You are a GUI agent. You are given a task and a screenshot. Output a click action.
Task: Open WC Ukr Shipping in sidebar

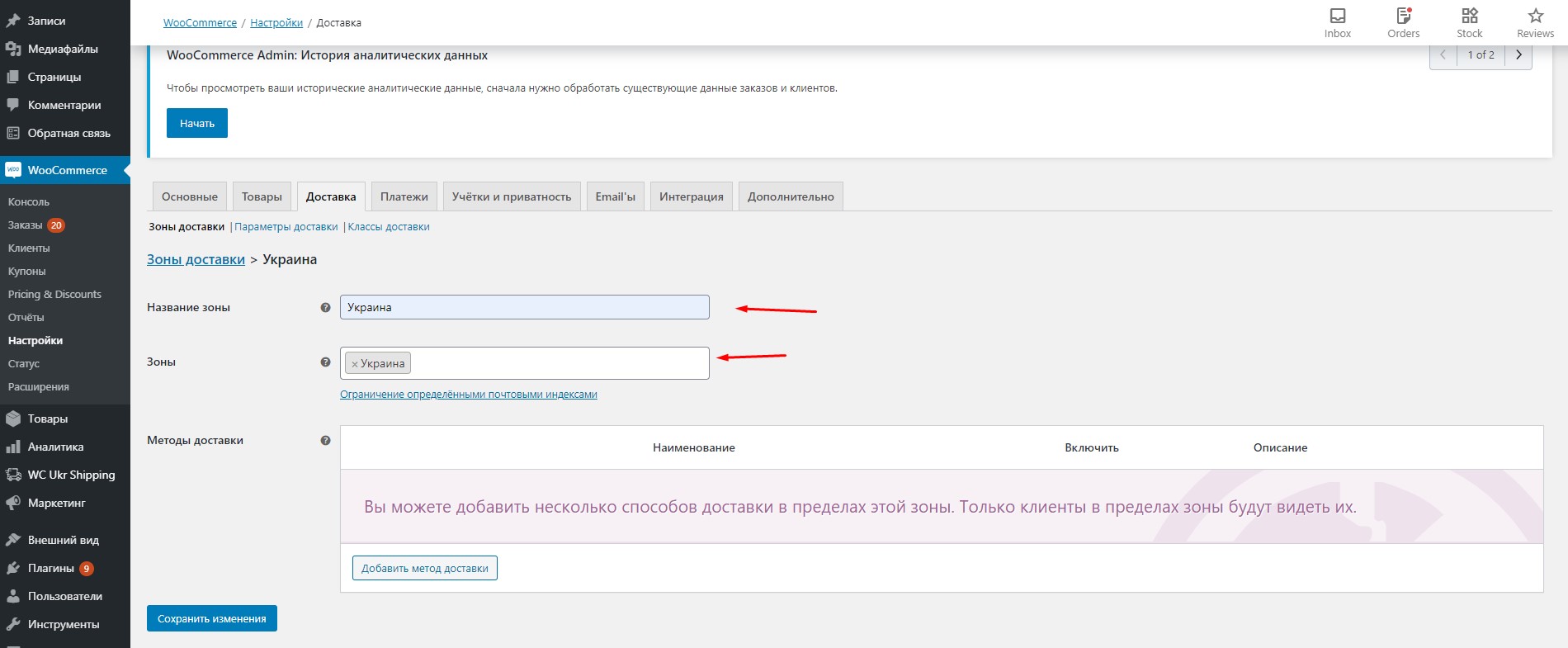(x=71, y=475)
